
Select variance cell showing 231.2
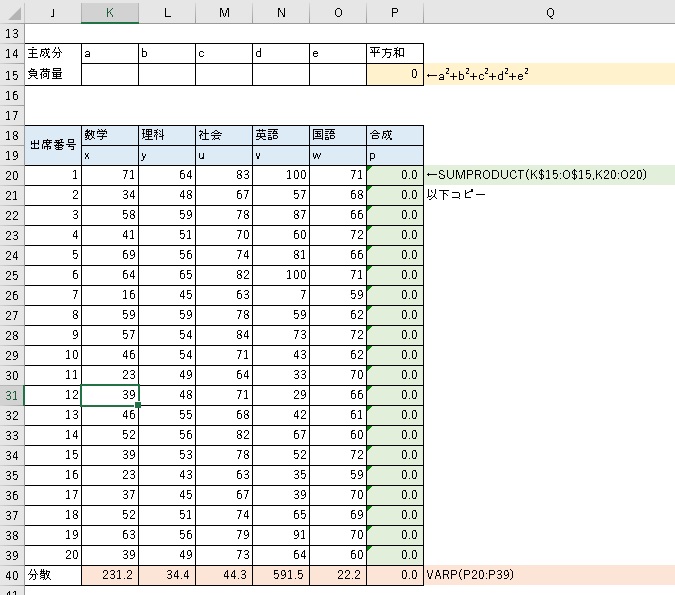click(109, 575)
